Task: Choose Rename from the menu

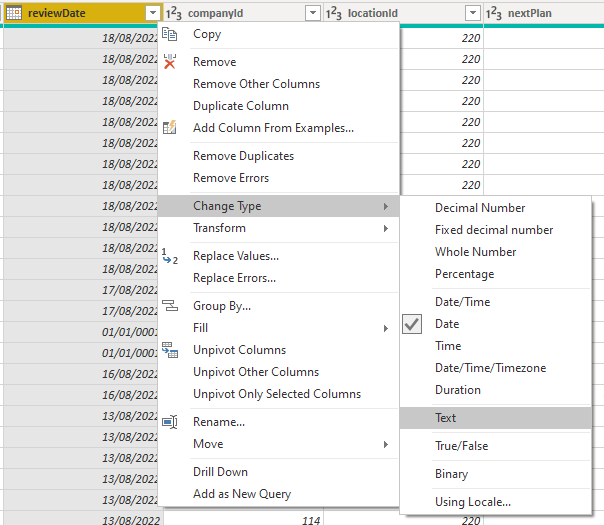Action: [278, 422]
